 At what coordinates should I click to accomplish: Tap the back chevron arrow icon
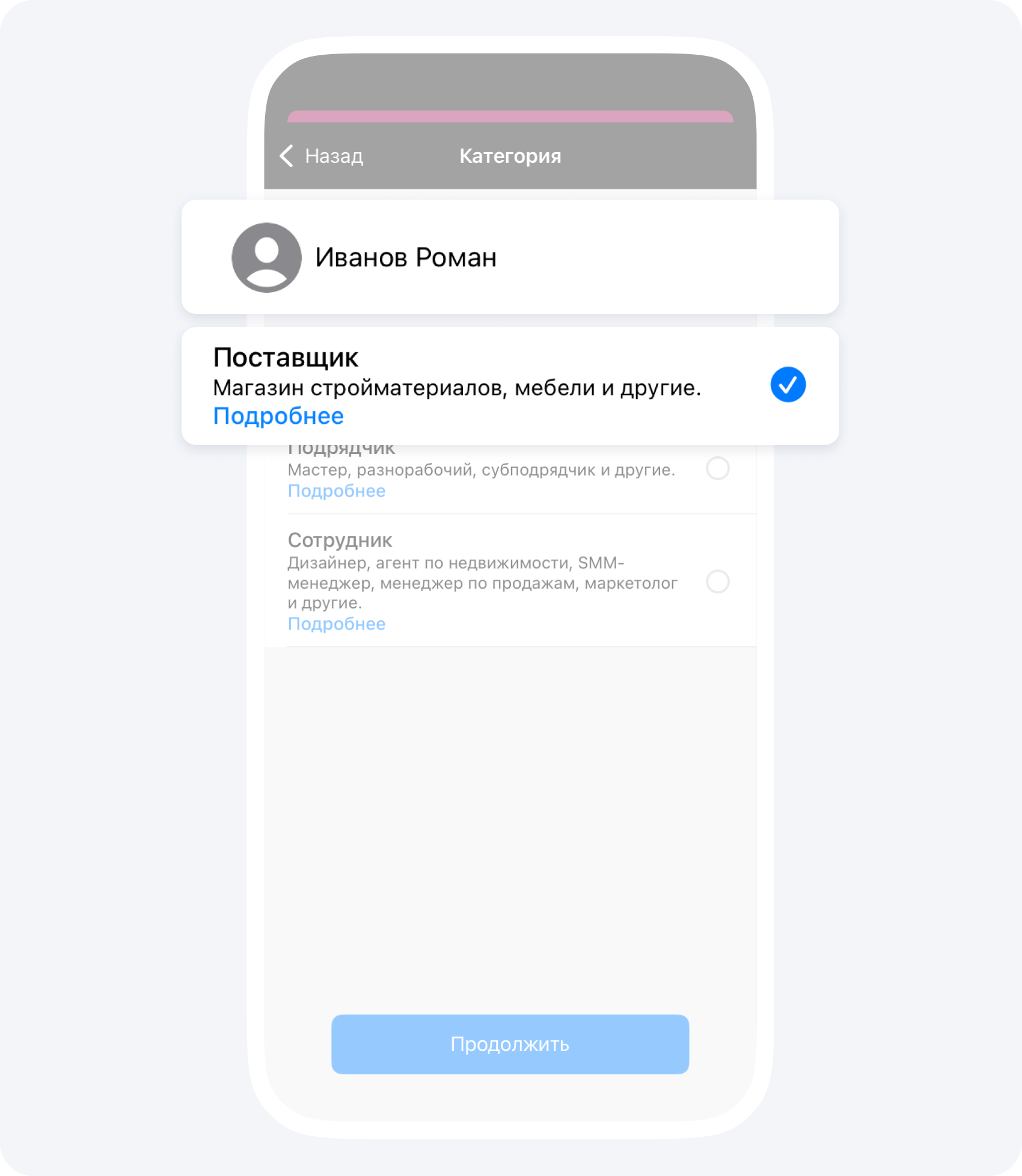tap(286, 156)
